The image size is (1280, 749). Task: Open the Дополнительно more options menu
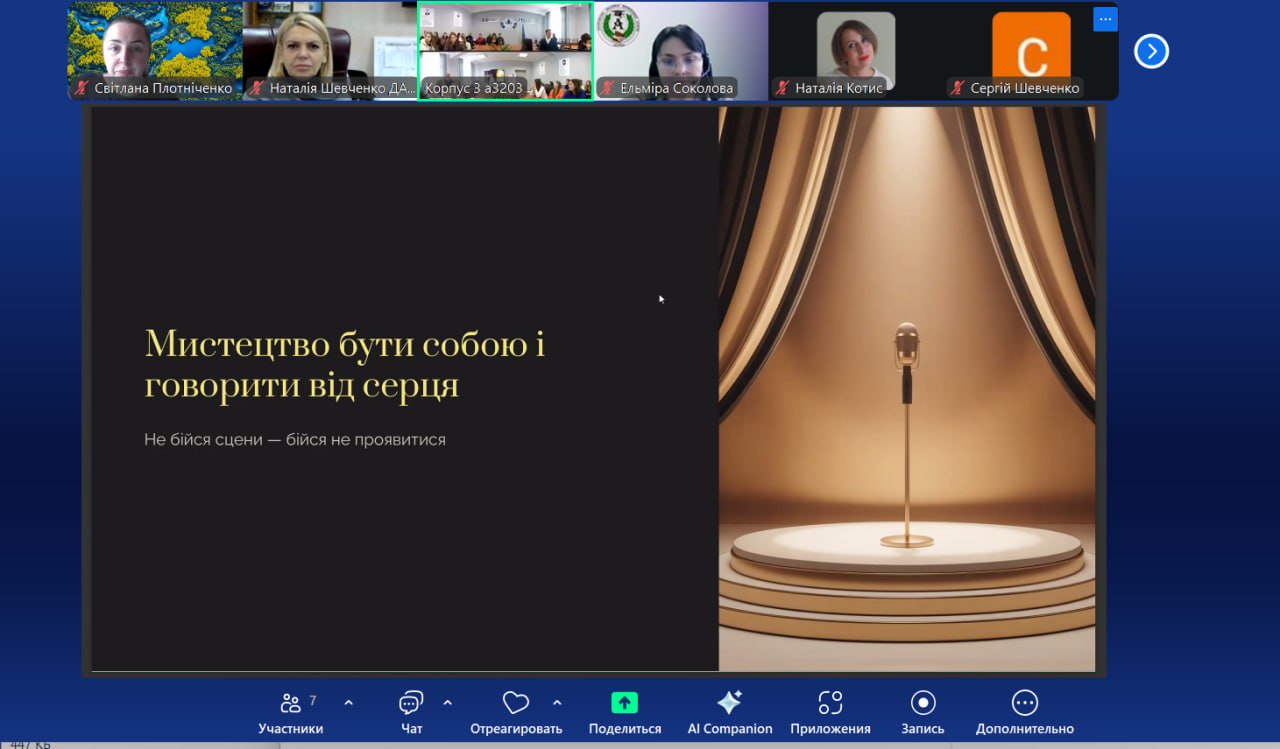(x=1025, y=713)
